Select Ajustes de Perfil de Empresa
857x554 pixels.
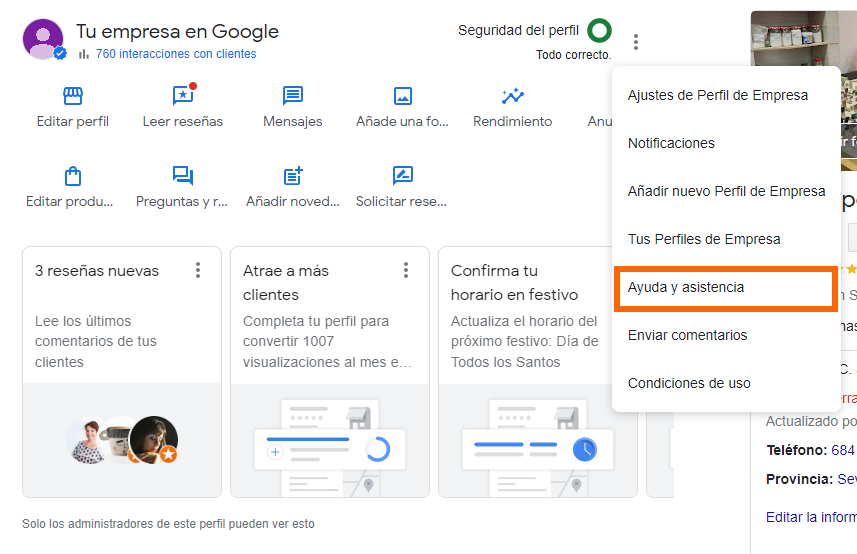click(x=717, y=95)
